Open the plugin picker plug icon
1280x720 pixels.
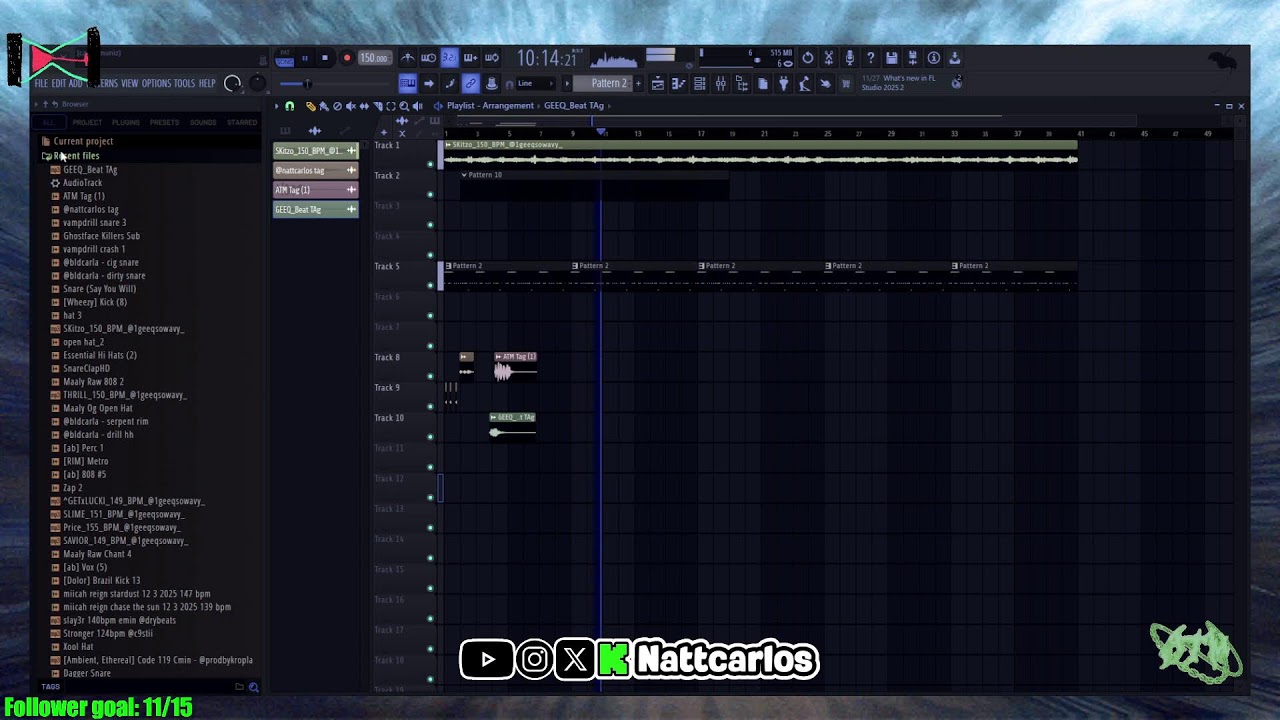click(x=784, y=84)
